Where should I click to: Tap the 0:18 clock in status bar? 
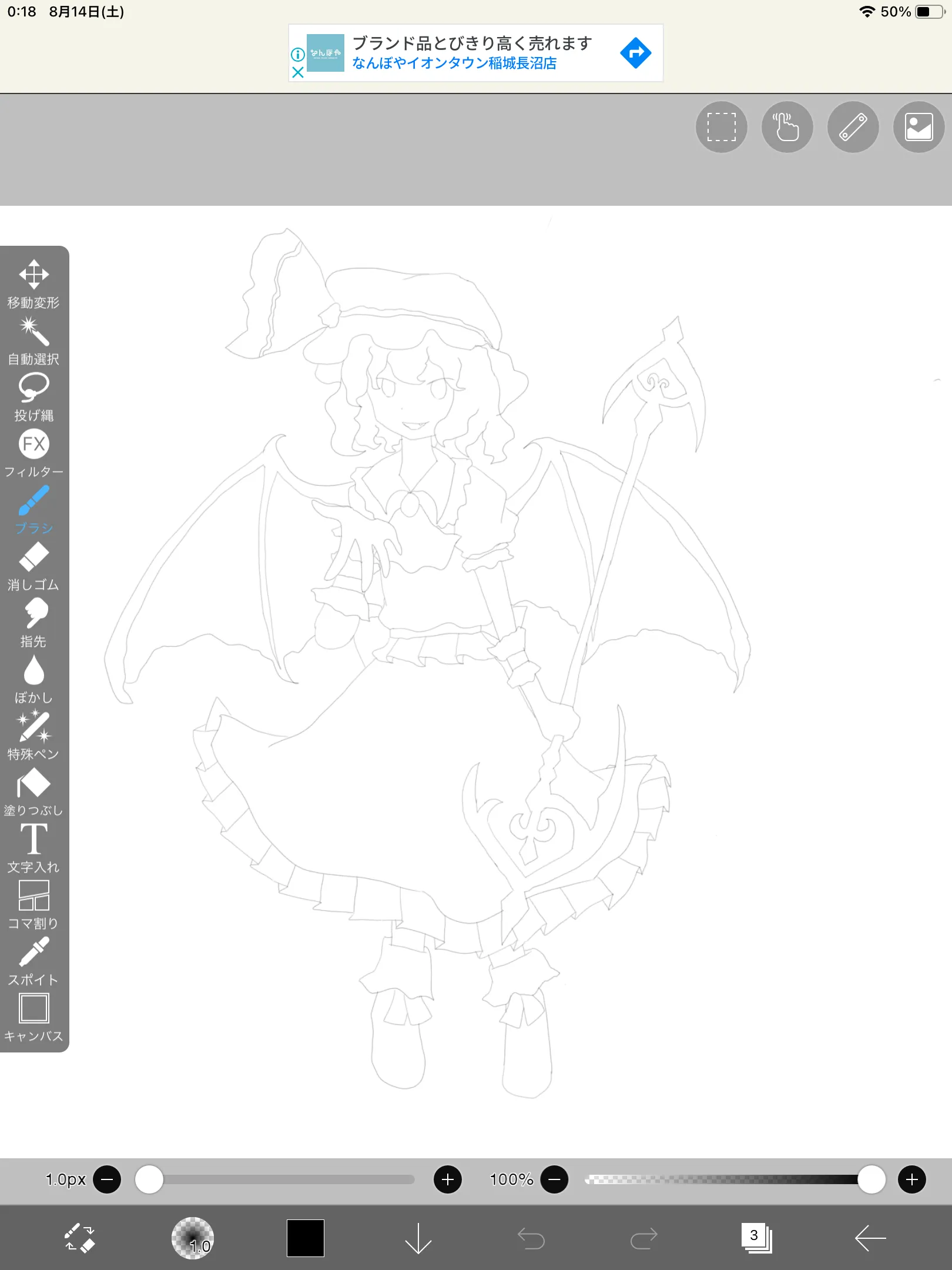point(22,12)
